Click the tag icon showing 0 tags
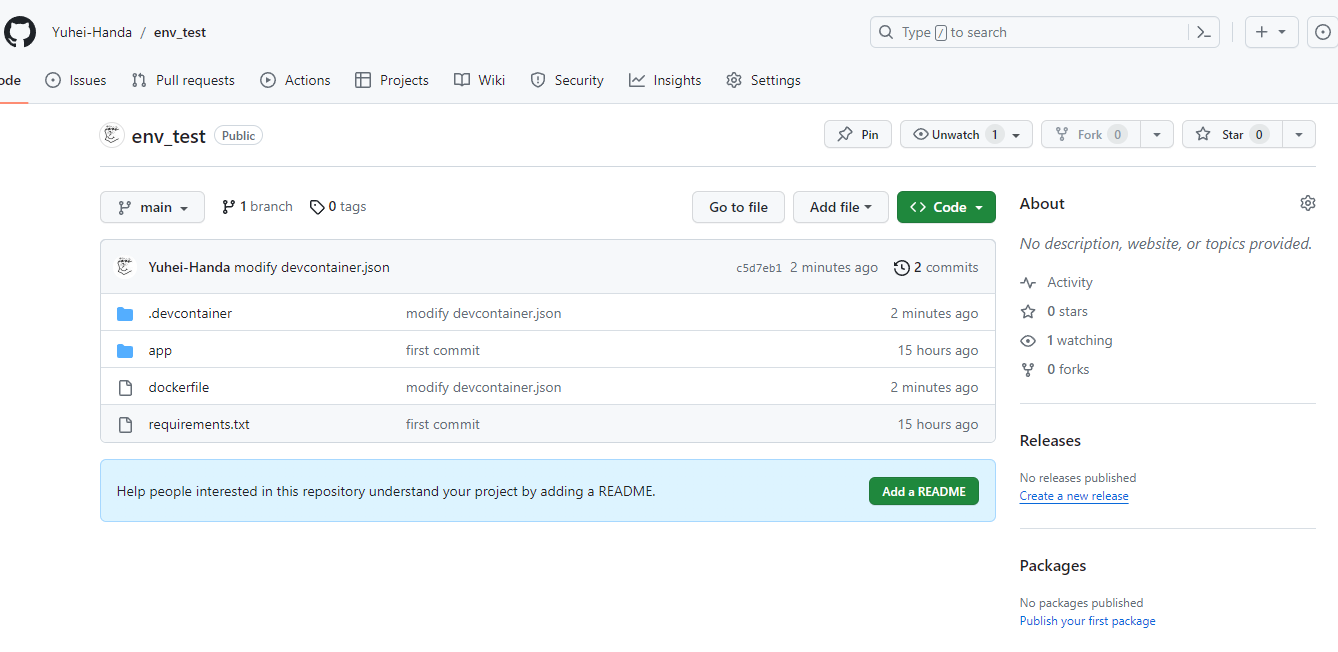 coord(317,206)
